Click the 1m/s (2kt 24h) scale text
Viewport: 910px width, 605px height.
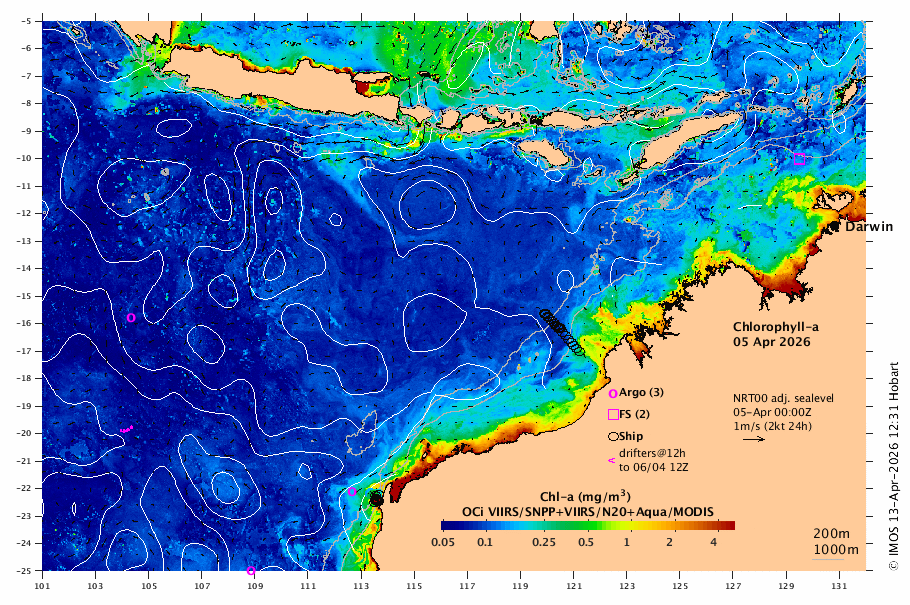(772, 427)
